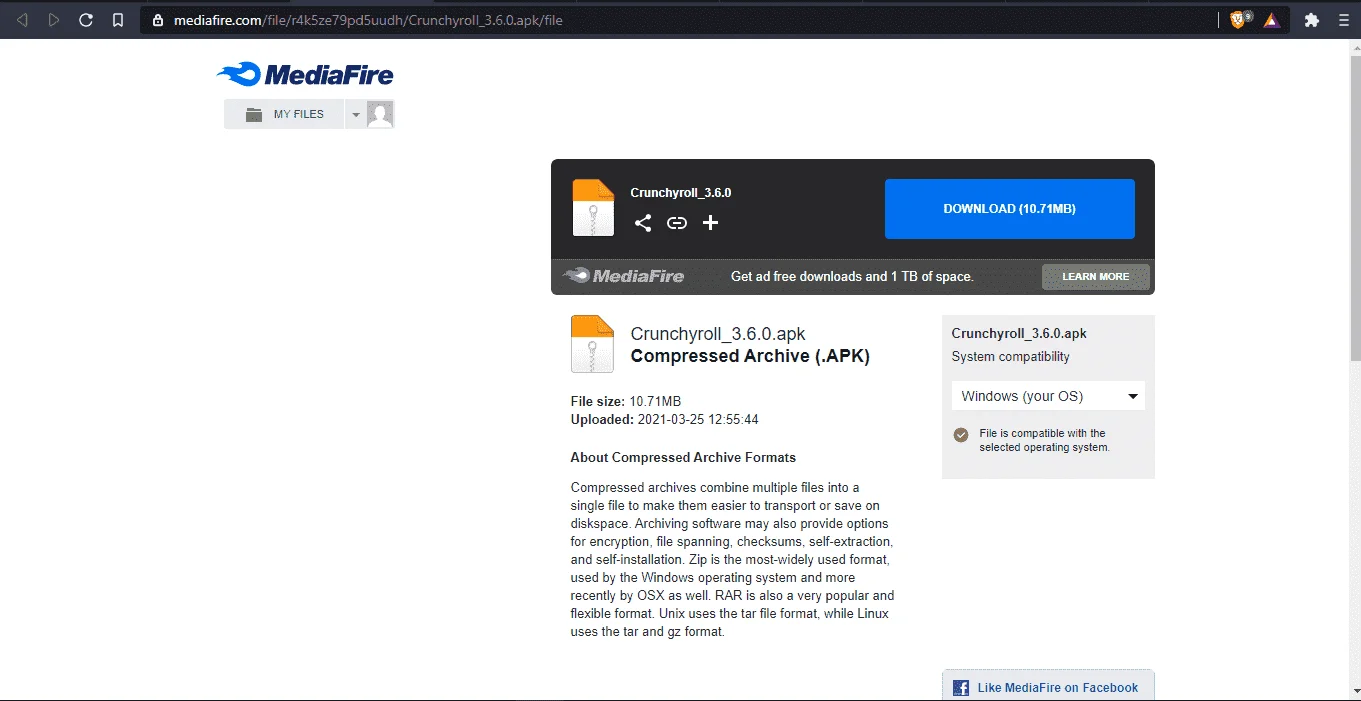Open MY FILES
The height and width of the screenshot is (701, 1361).
click(284, 114)
